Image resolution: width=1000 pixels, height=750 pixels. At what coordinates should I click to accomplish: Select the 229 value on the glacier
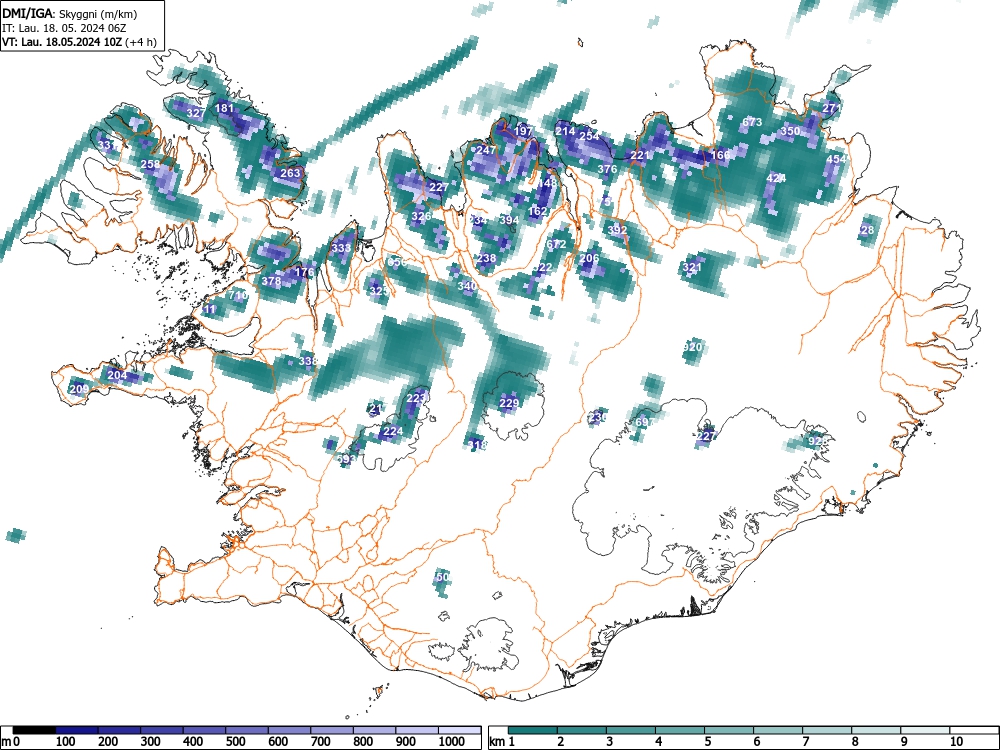coord(509,403)
